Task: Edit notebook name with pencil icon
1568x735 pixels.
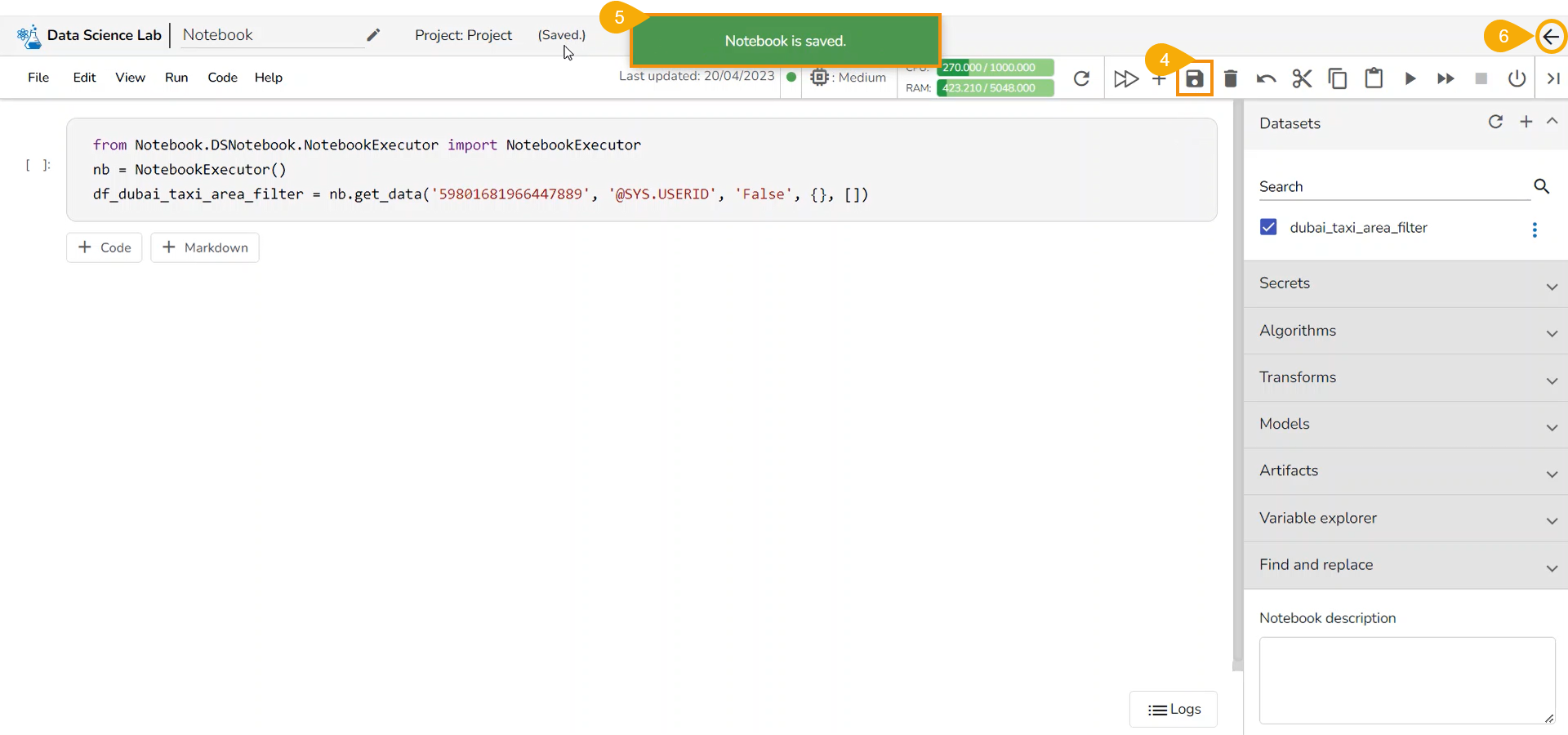Action: click(x=373, y=35)
